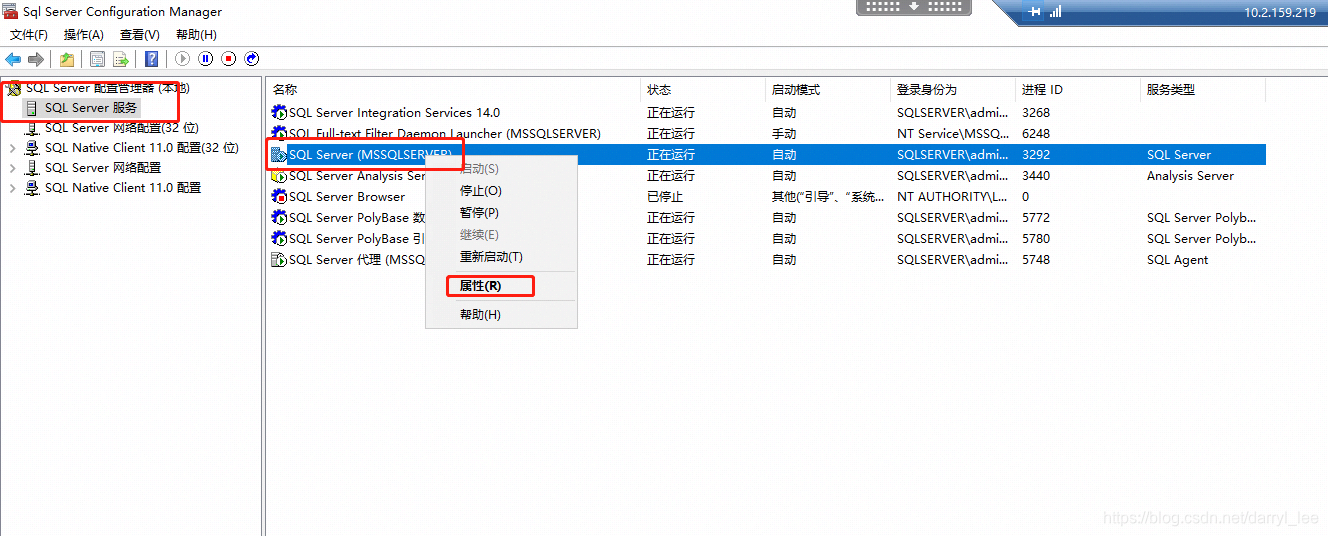Click the 手动 startup mode cell
The height and width of the screenshot is (536, 1328).
784,134
